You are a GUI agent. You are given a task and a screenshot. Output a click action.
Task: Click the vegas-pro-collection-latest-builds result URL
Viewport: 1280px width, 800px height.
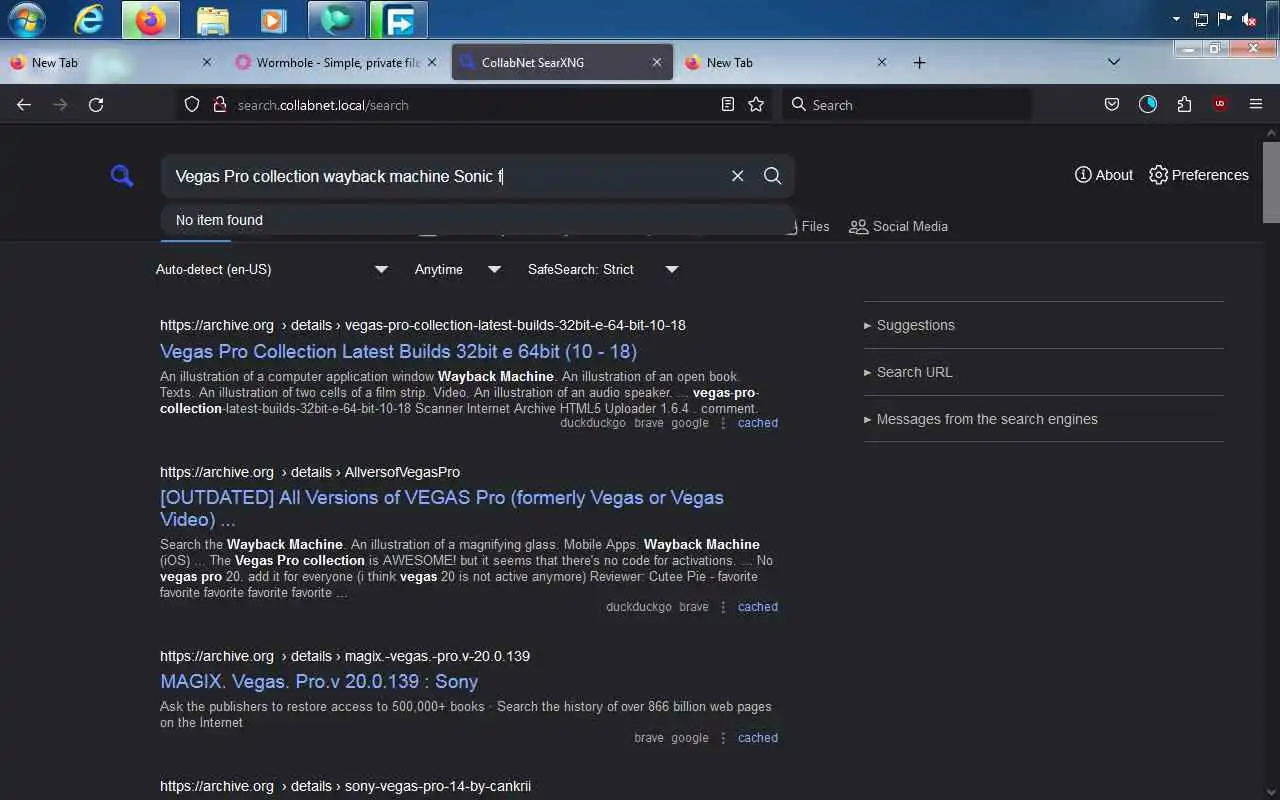[x=423, y=325]
